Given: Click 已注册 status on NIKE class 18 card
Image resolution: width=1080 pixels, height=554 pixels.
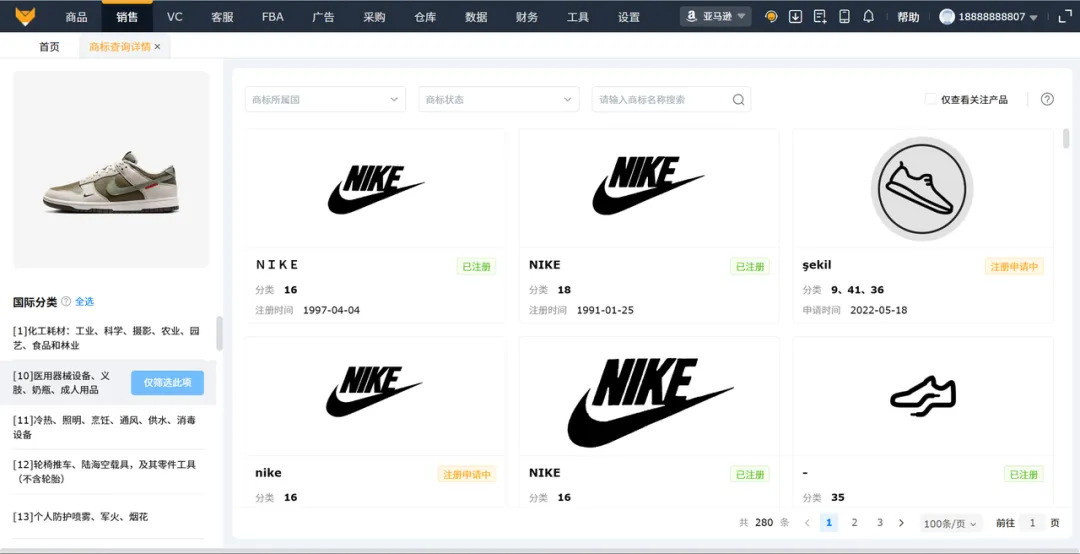Looking at the screenshot, I should pos(749,267).
